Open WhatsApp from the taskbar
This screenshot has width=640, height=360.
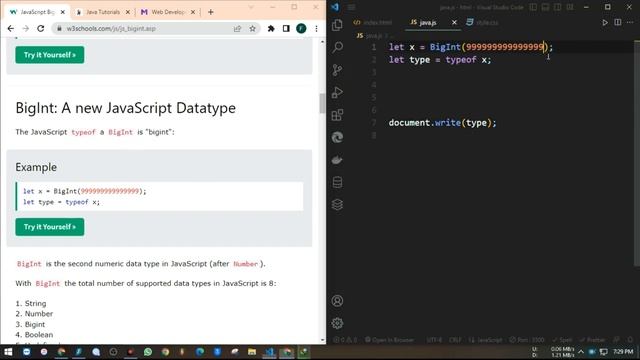click(x=148, y=352)
